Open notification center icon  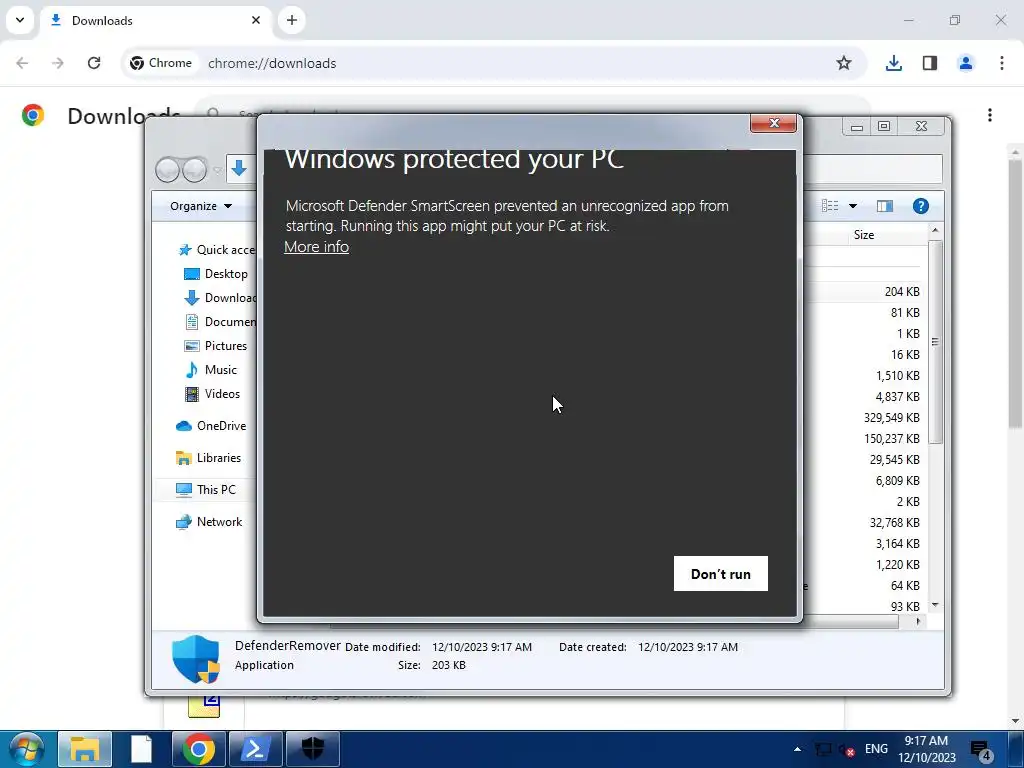[x=980, y=750]
